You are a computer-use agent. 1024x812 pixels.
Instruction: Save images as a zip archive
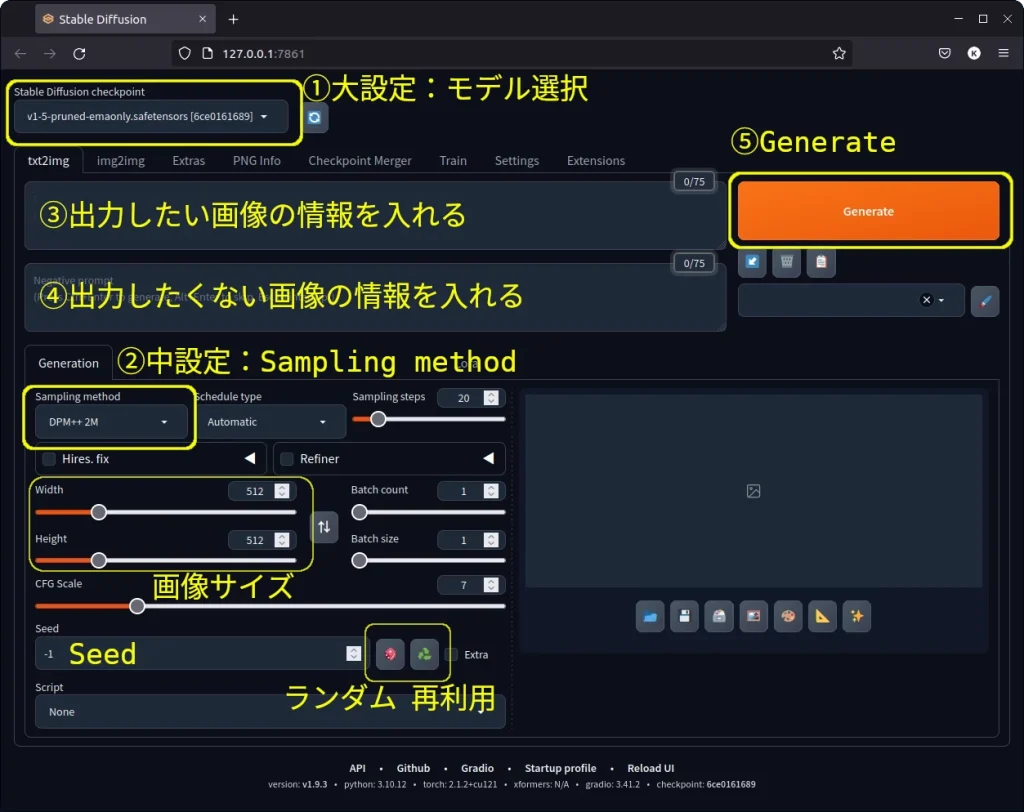pos(719,616)
